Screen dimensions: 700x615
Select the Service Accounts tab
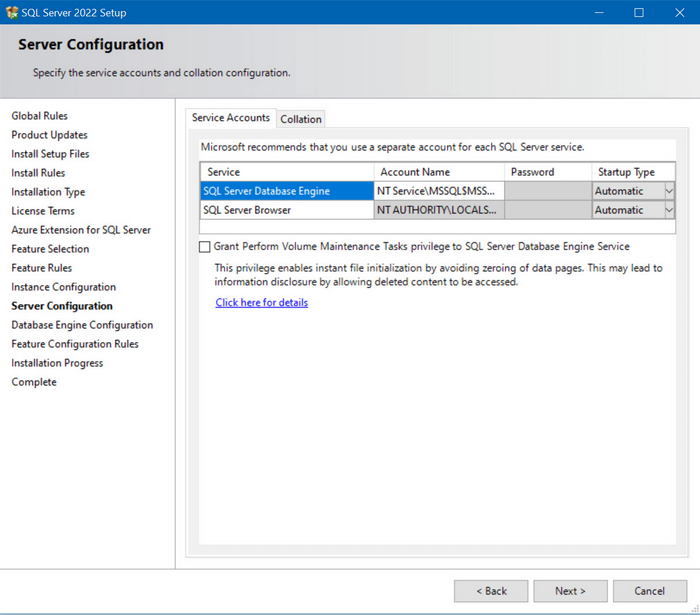(x=231, y=118)
